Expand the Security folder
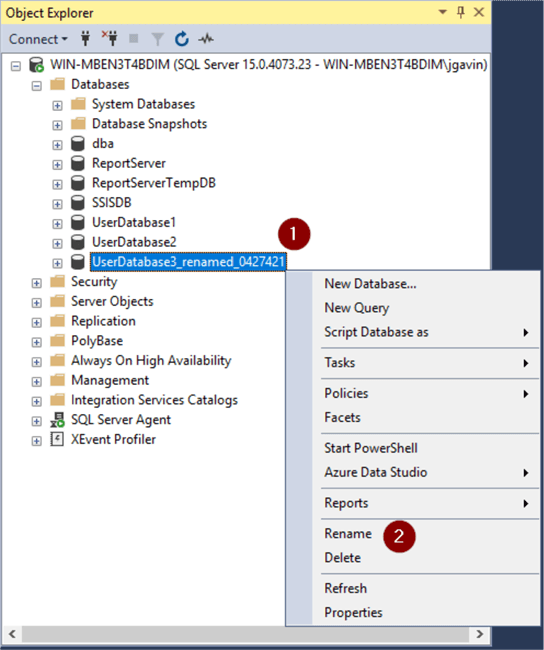The height and width of the screenshot is (650, 544). (x=36, y=283)
